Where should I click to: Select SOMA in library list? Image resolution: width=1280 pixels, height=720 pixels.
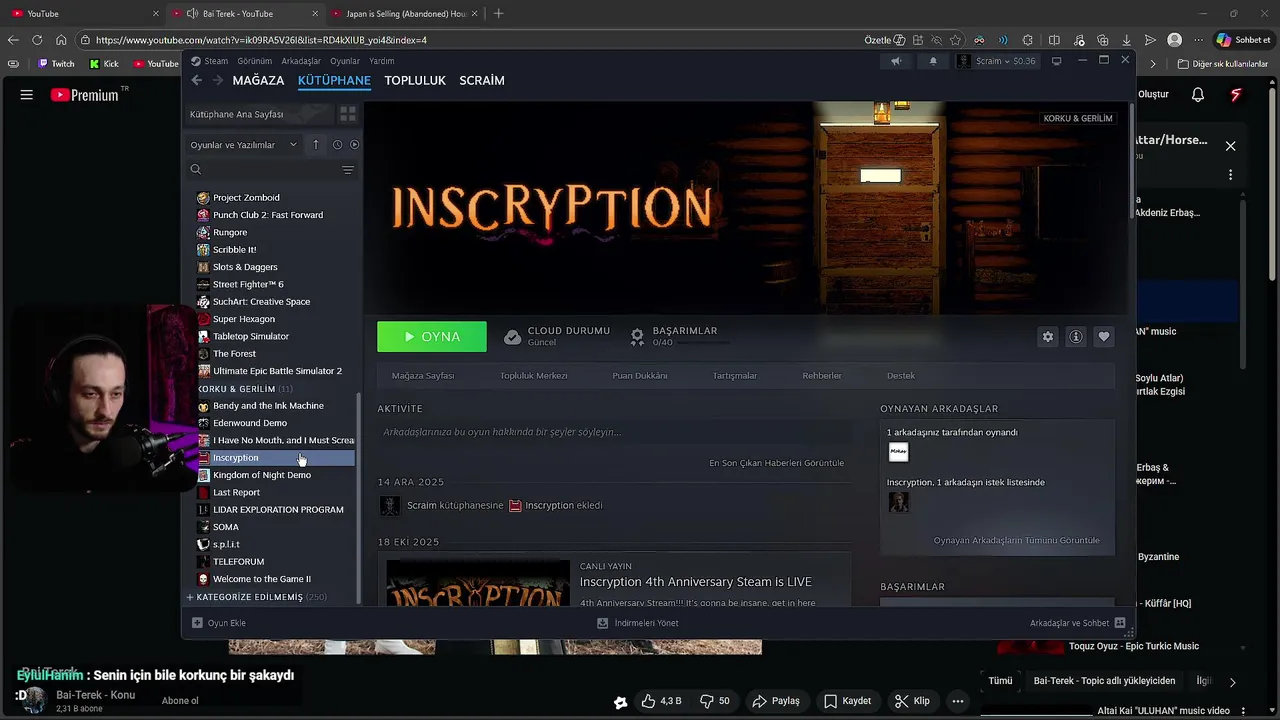(226, 527)
